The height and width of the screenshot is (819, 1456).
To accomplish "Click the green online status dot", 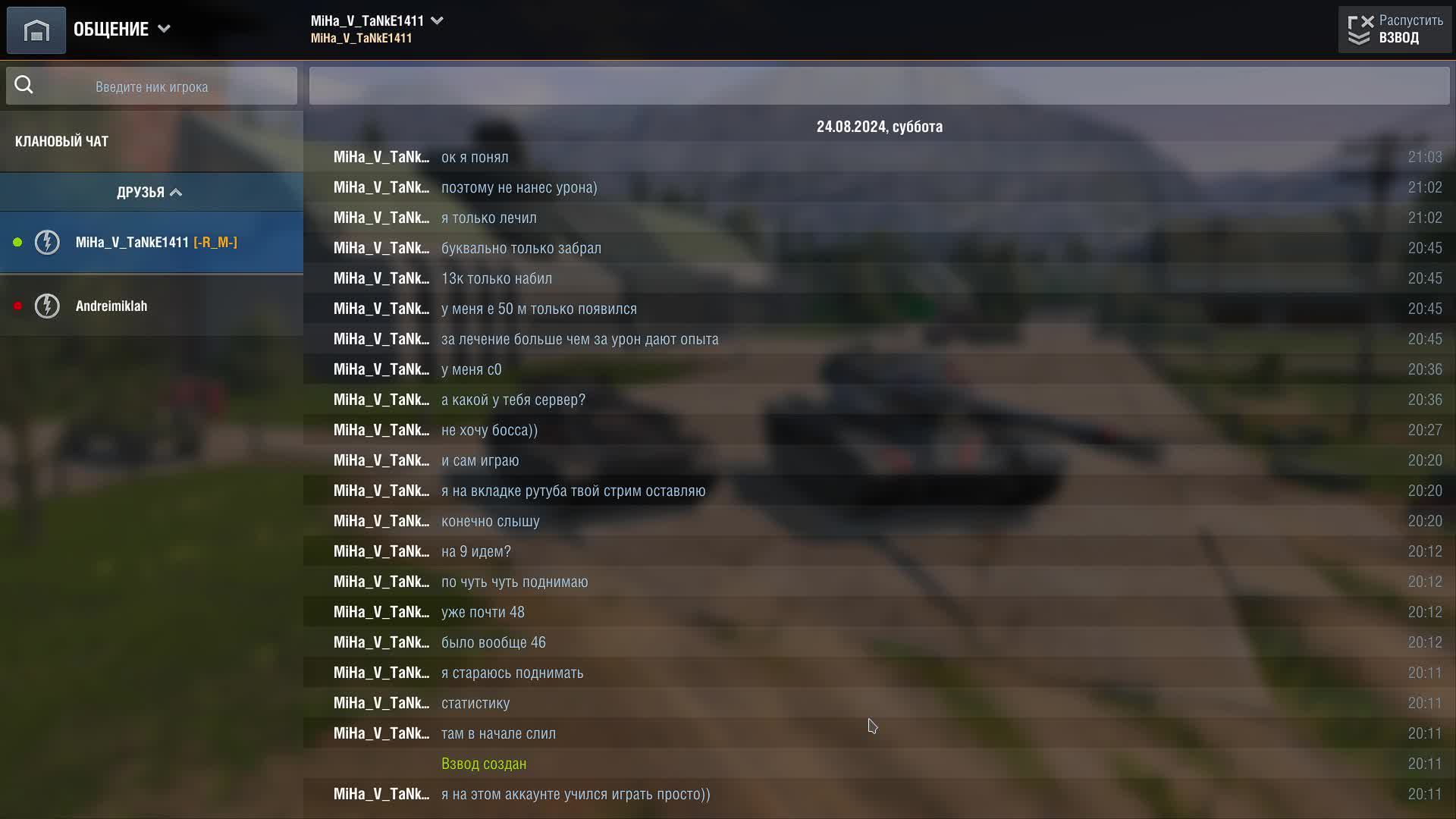I will point(17,243).
